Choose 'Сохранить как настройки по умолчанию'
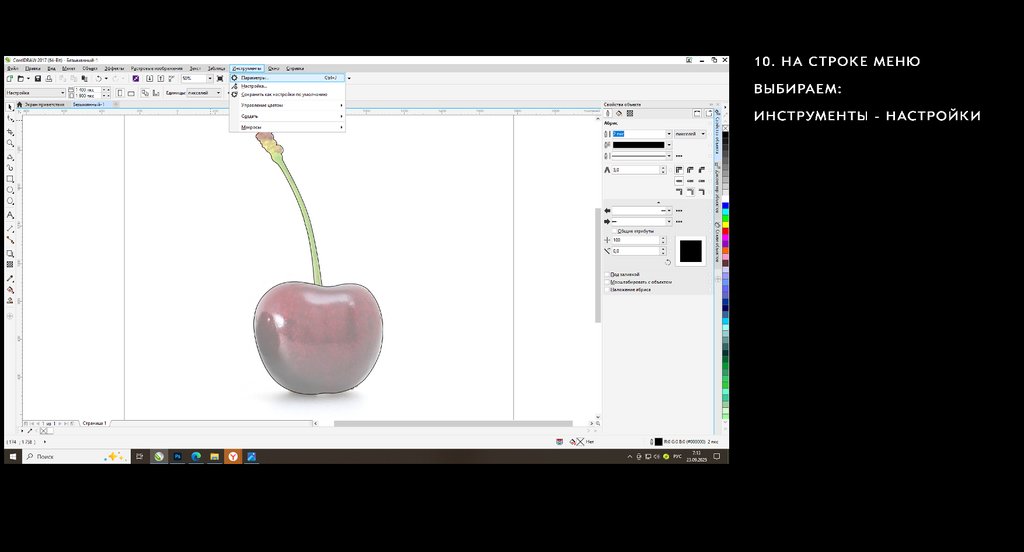The height and width of the screenshot is (552, 1024). 287,94
